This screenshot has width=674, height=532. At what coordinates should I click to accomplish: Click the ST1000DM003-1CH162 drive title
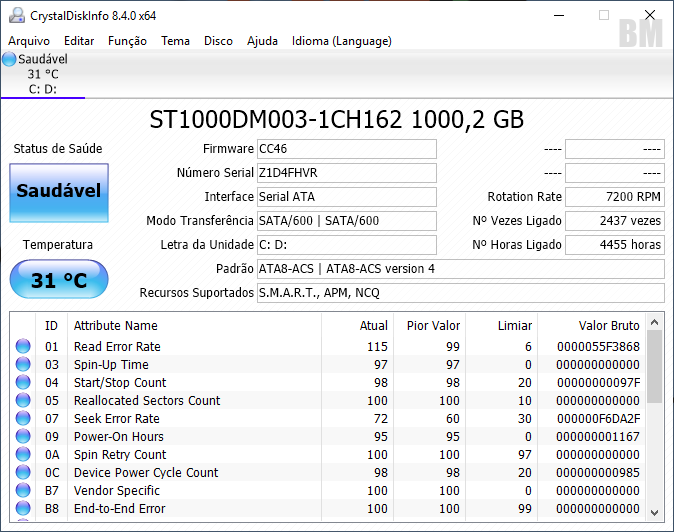click(x=337, y=120)
